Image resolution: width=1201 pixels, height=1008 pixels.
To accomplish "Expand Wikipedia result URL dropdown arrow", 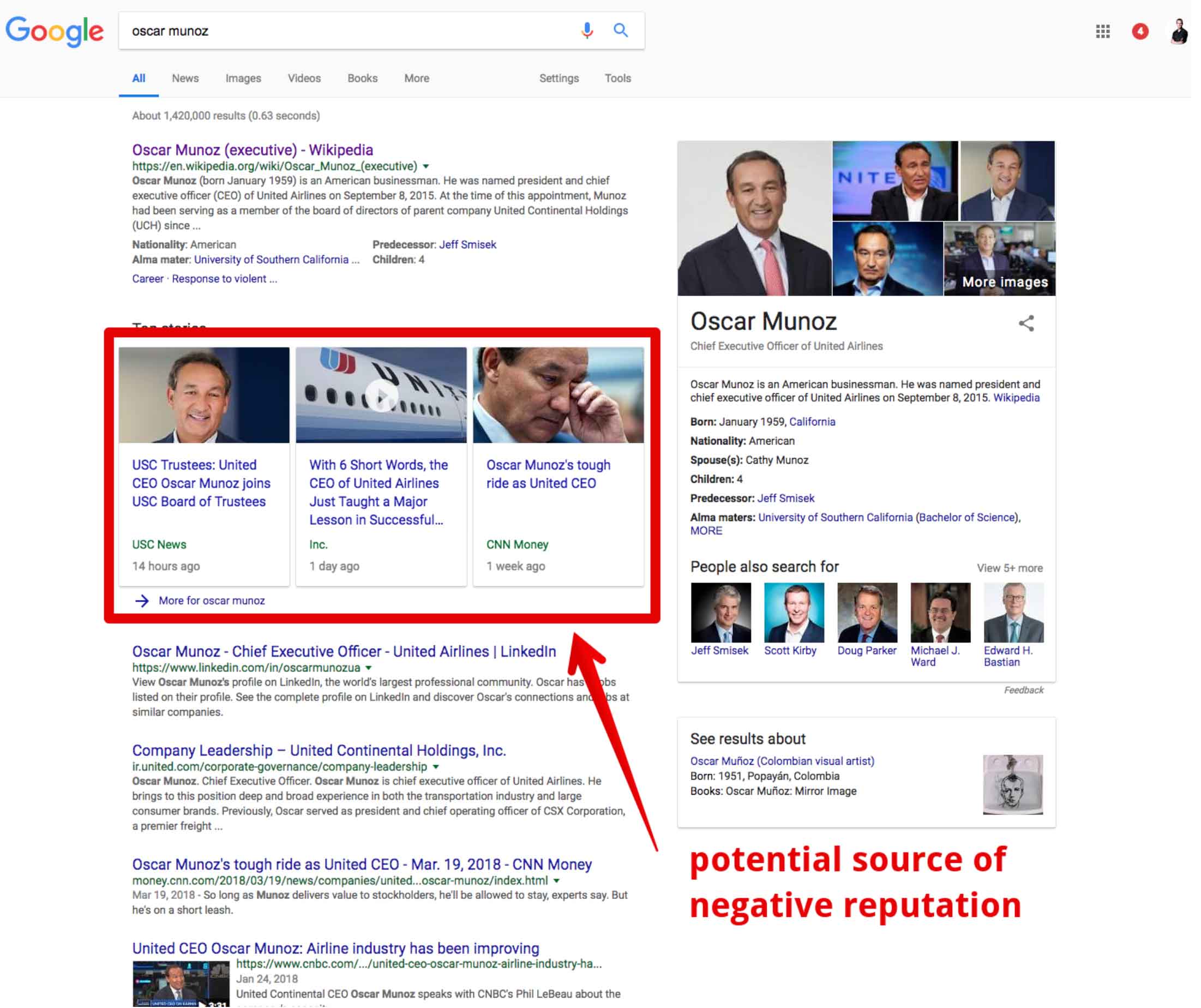I will (x=426, y=167).
